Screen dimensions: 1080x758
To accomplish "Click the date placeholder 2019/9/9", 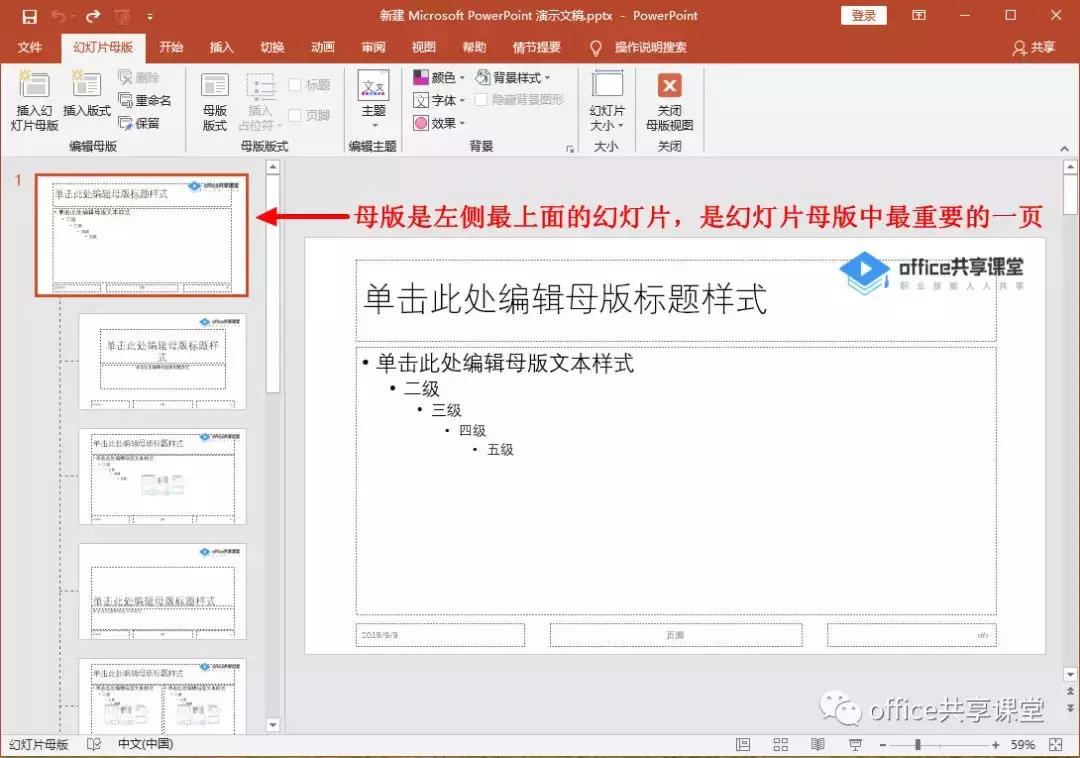I will click(x=440, y=635).
